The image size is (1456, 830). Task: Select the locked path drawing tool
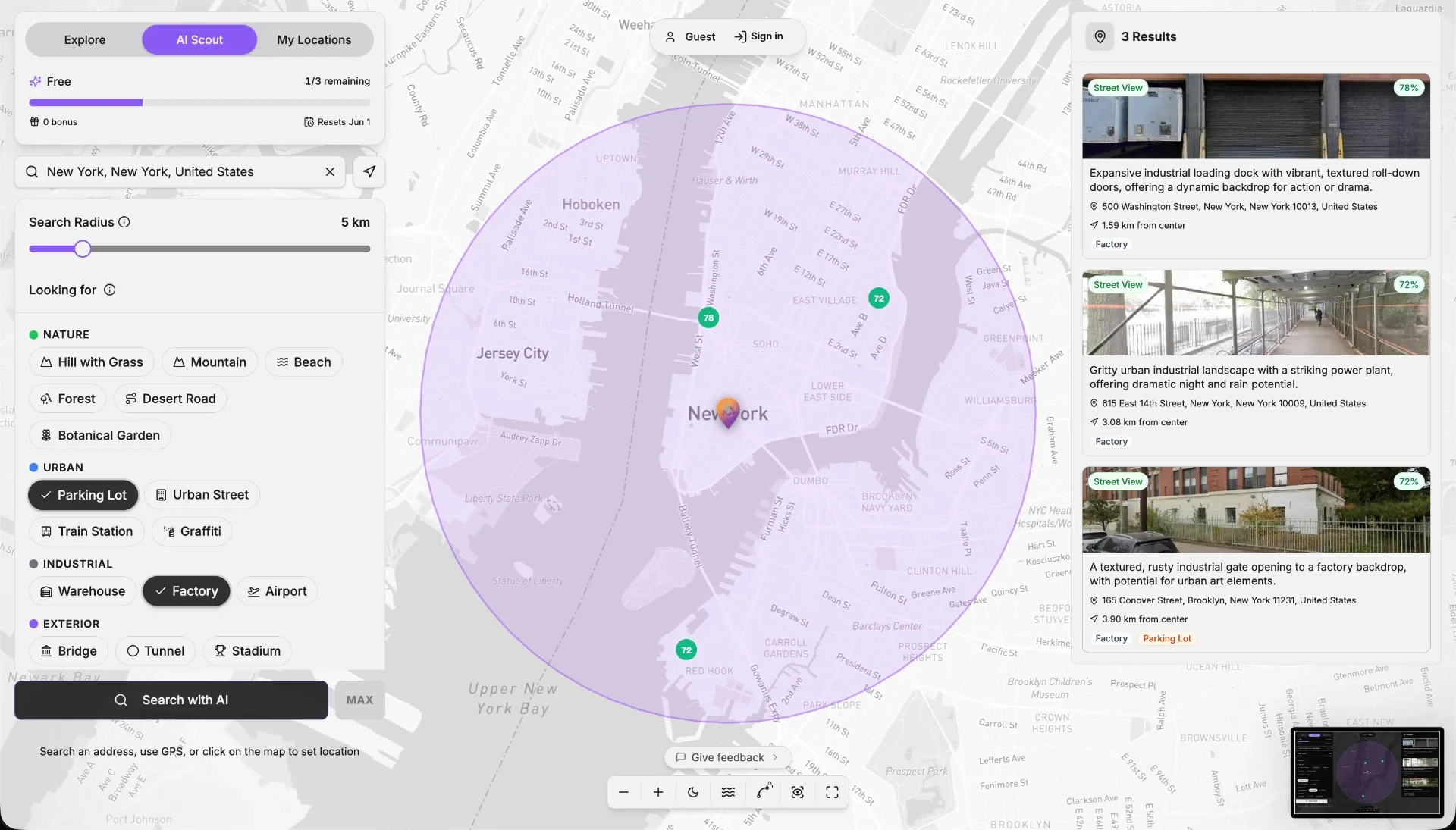(764, 791)
